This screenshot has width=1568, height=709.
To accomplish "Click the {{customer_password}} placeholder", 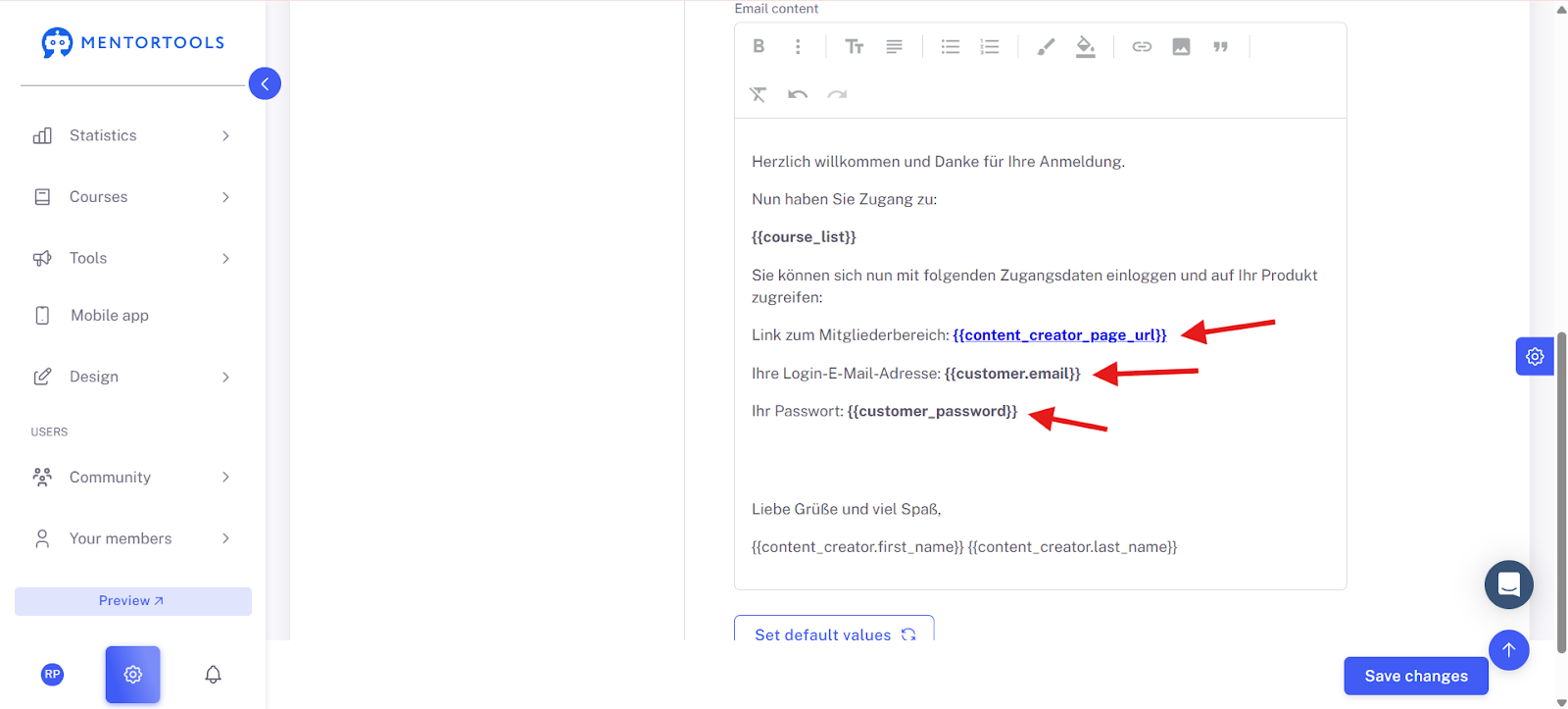I will (932, 411).
